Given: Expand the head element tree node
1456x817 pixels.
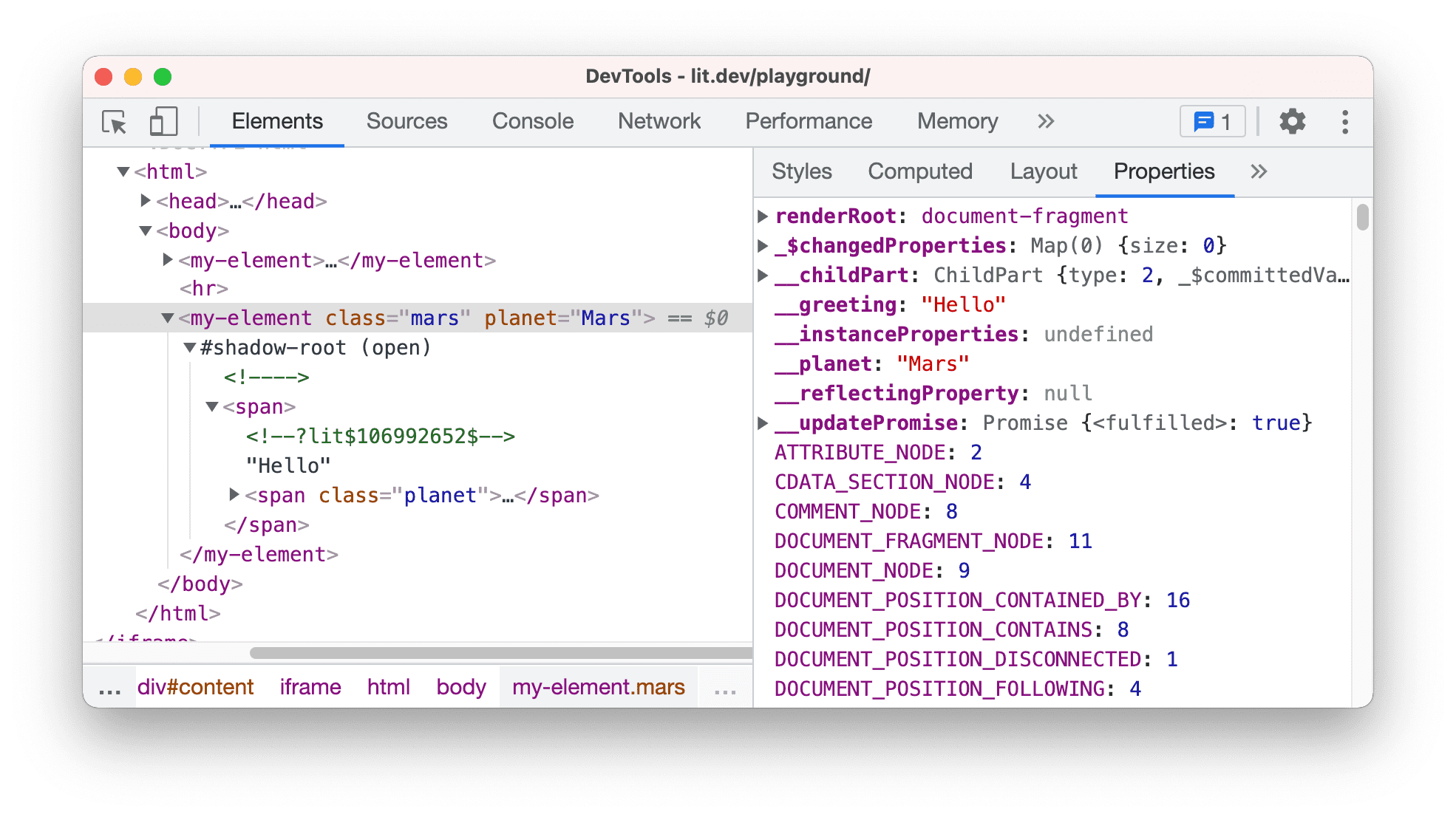Looking at the screenshot, I should [152, 202].
